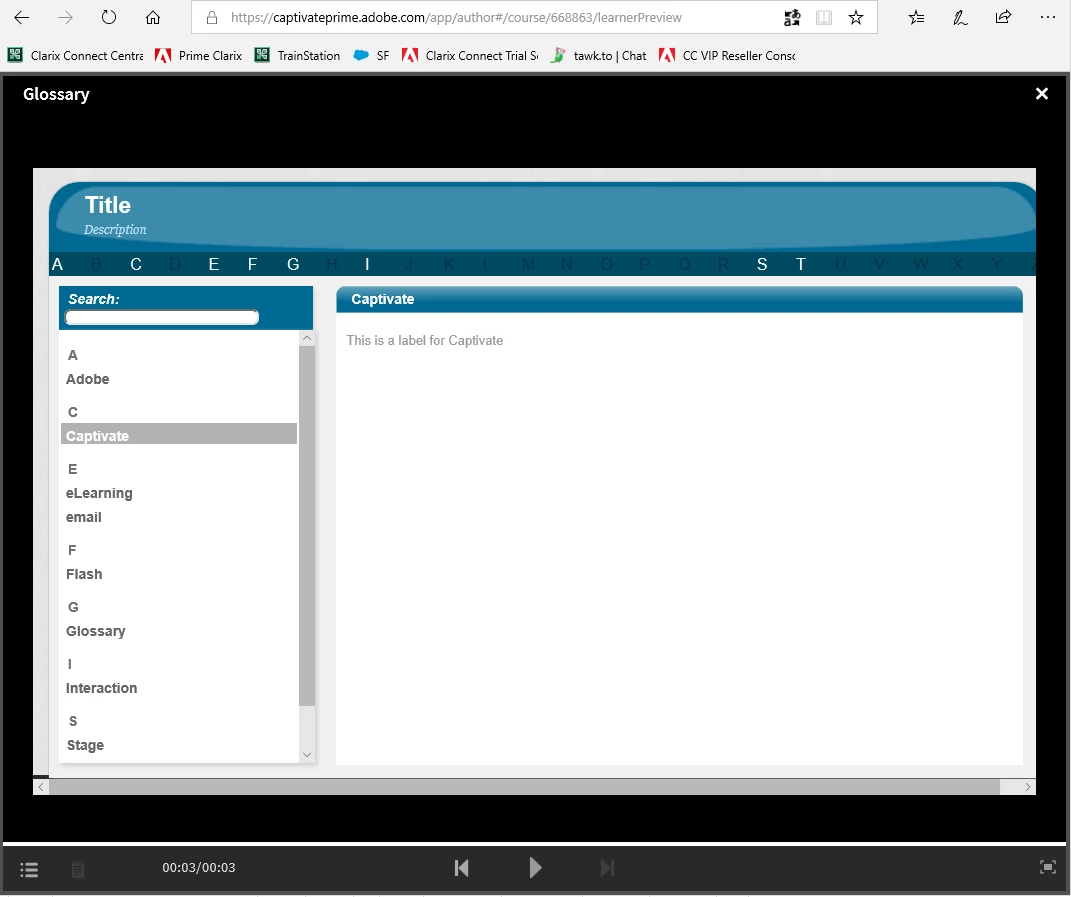The width and height of the screenshot is (1071, 897).
Task: Click the horizontal scrollbar thumb
Action: click(x=525, y=787)
